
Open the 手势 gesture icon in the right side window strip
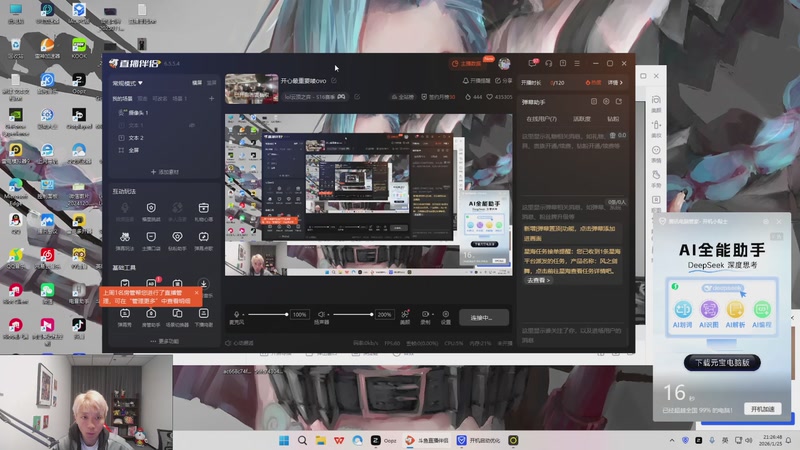(656, 179)
